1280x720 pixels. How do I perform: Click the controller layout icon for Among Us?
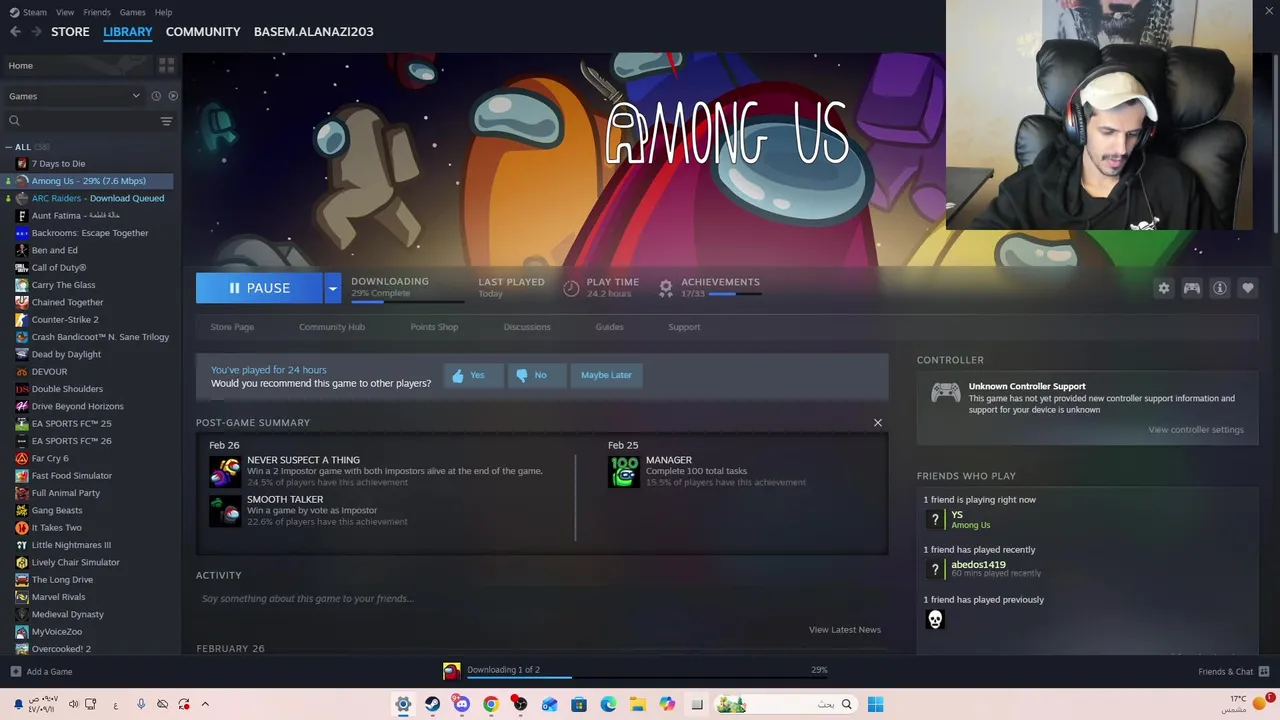pyautogui.click(x=1192, y=288)
